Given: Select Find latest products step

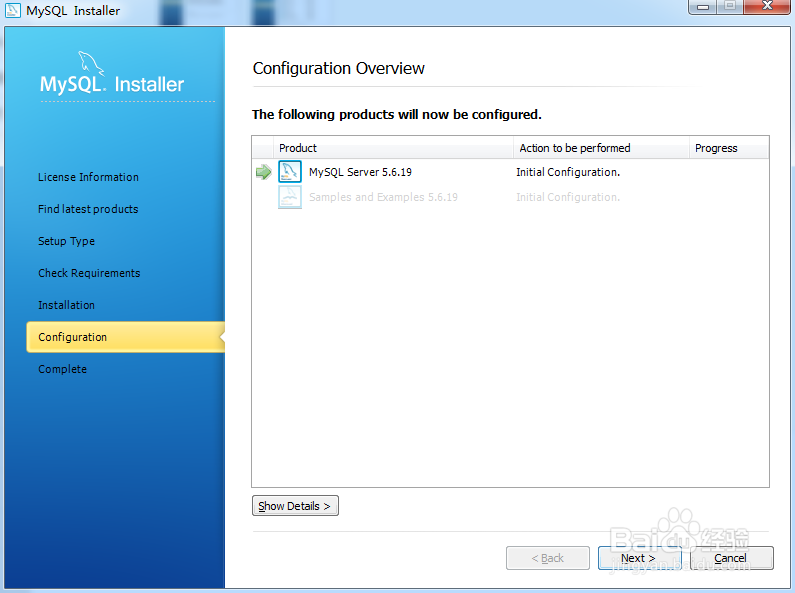Looking at the screenshot, I should (x=88, y=209).
